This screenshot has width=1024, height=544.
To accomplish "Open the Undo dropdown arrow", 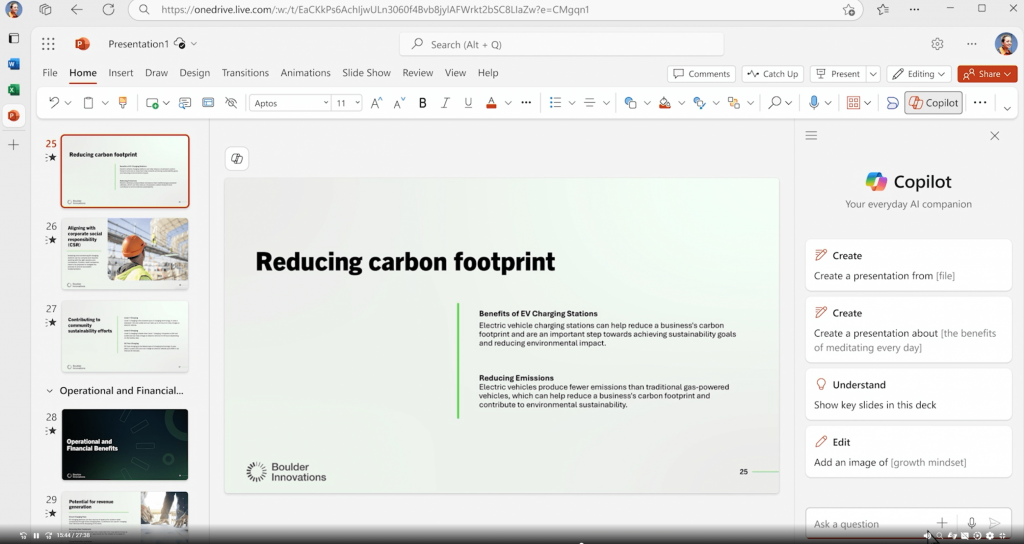I will pos(68,103).
